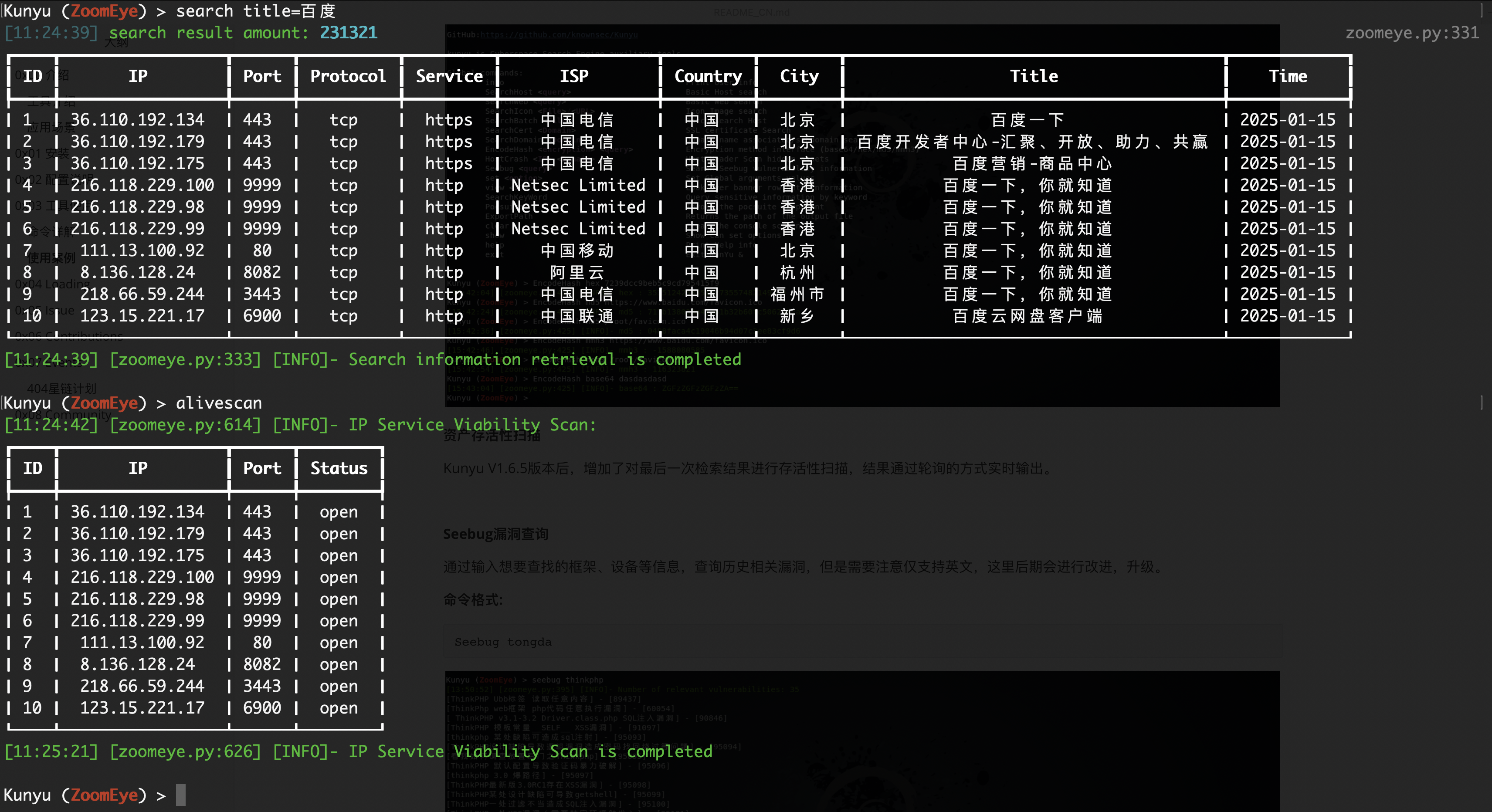1492x812 pixels.
Task: Open the GitHub knownsec/Kunyu link in the background README
Action: tap(558, 35)
